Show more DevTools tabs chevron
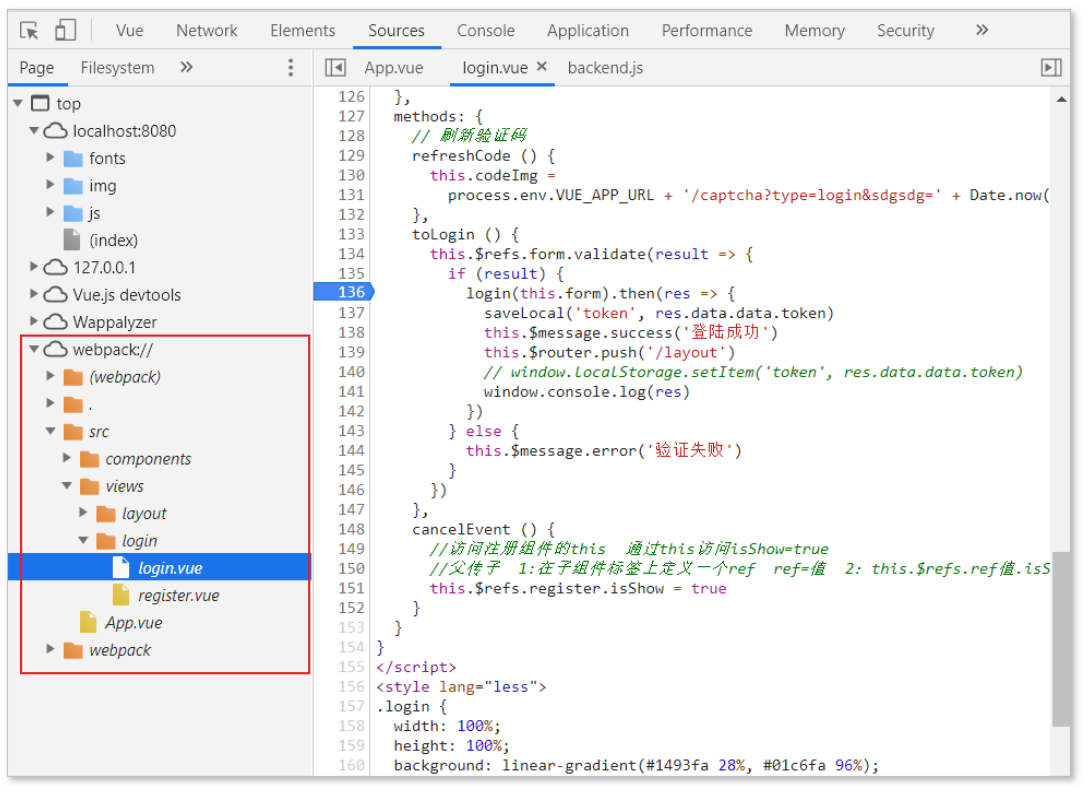The height and width of the screenshot is (796, 1088). pyautogui.click(x=982, y=30)
